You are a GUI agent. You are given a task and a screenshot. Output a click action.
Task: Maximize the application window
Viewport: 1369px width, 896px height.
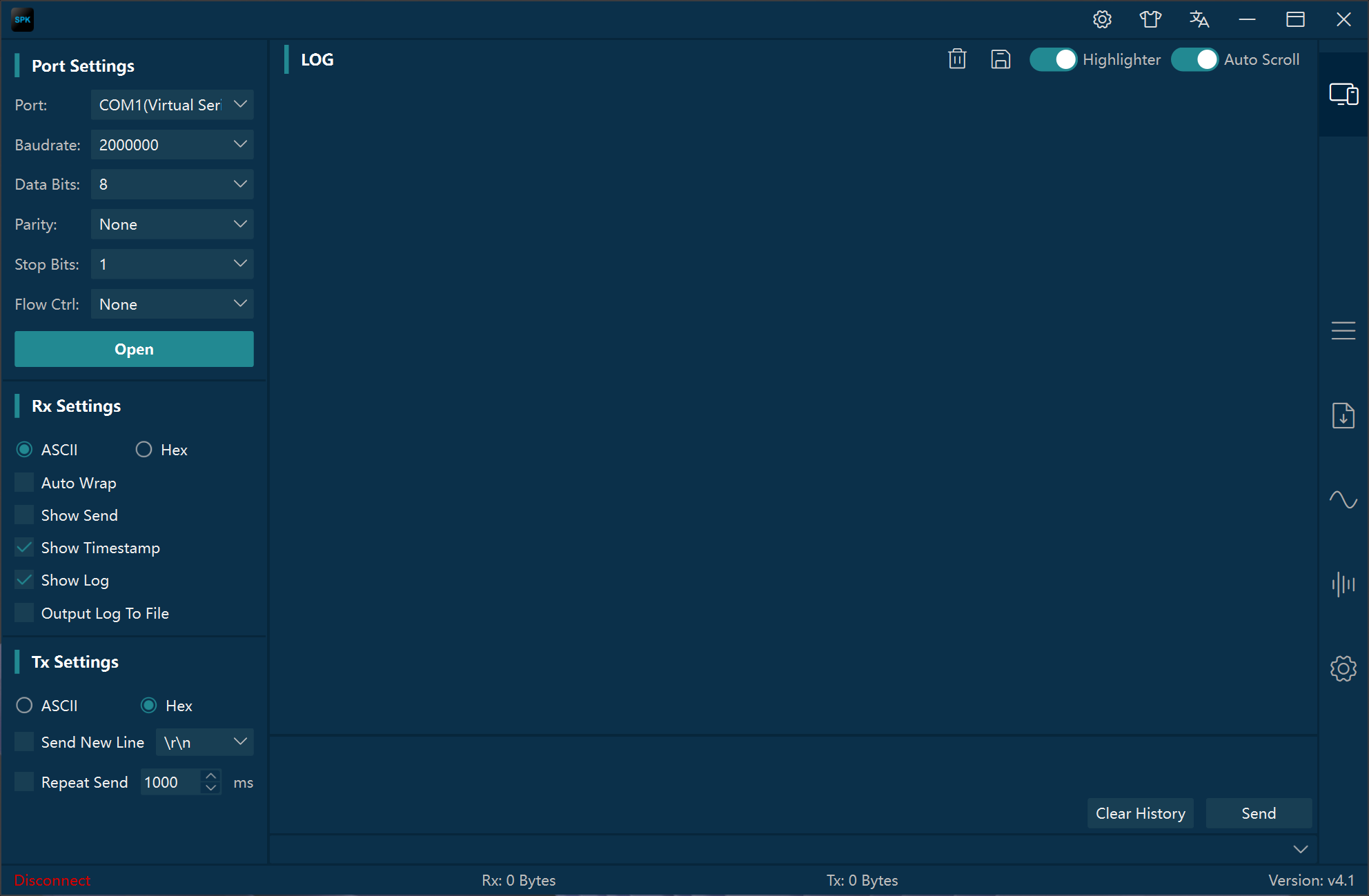click(x=1295, y=19)
